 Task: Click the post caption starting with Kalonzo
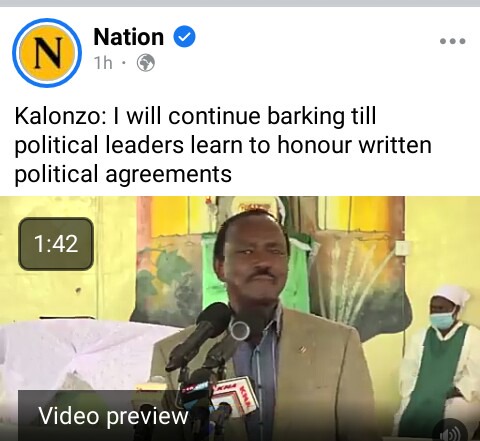point(223,145)
